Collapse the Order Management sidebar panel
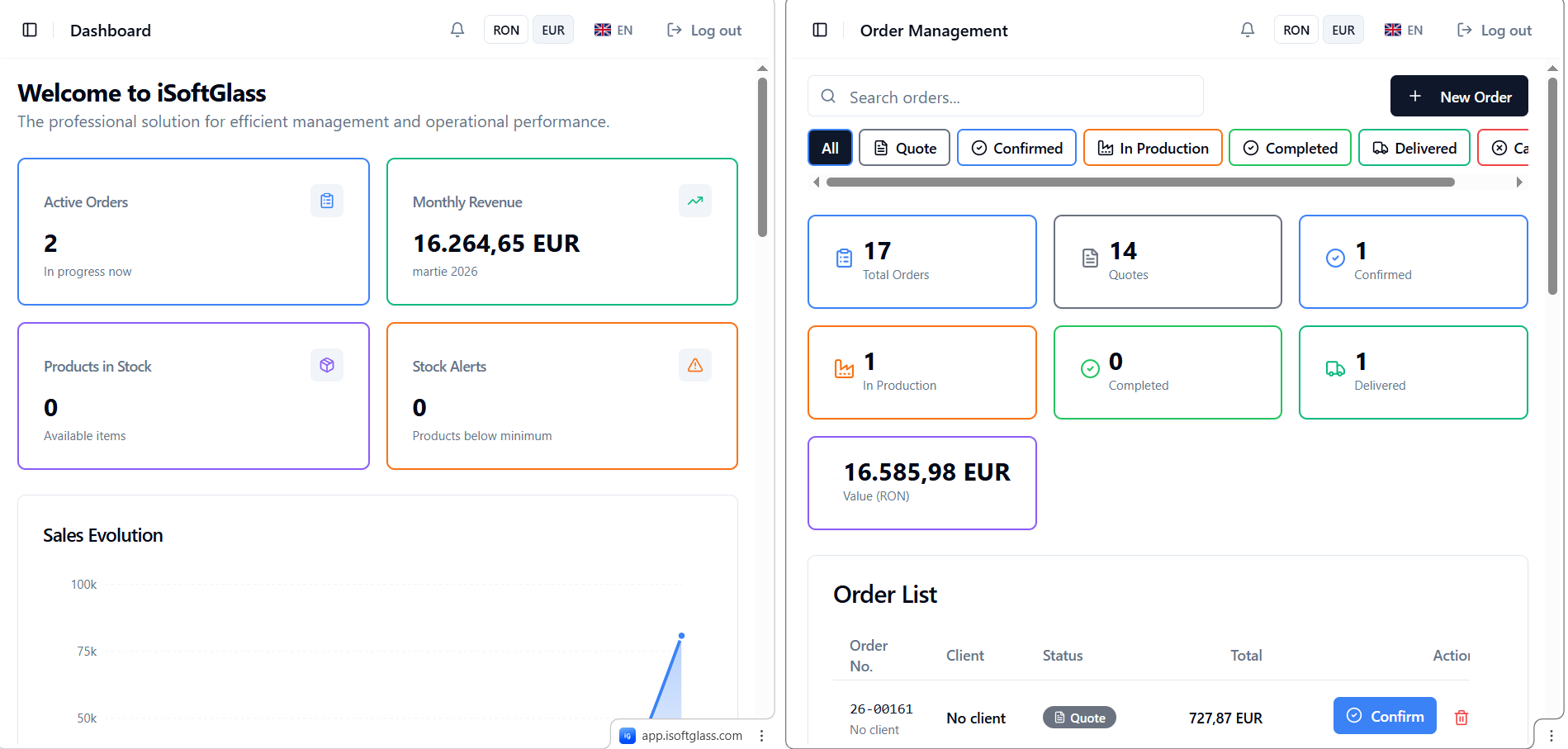This screenshot has height=749, width=1568. (x=818, y=29)
